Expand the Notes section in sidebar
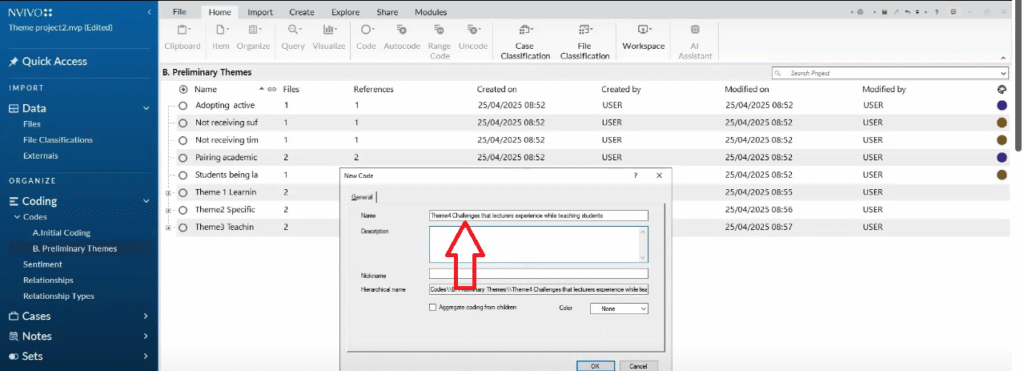1024x371 pixels. (x=146, y=336)
